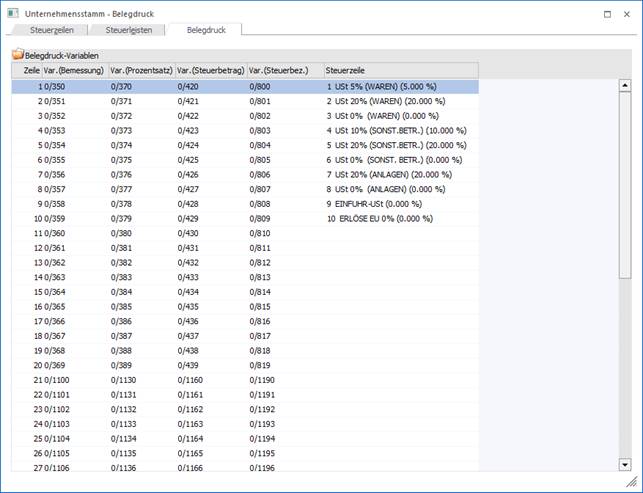Click the application icon in title bar

(12, 14)
